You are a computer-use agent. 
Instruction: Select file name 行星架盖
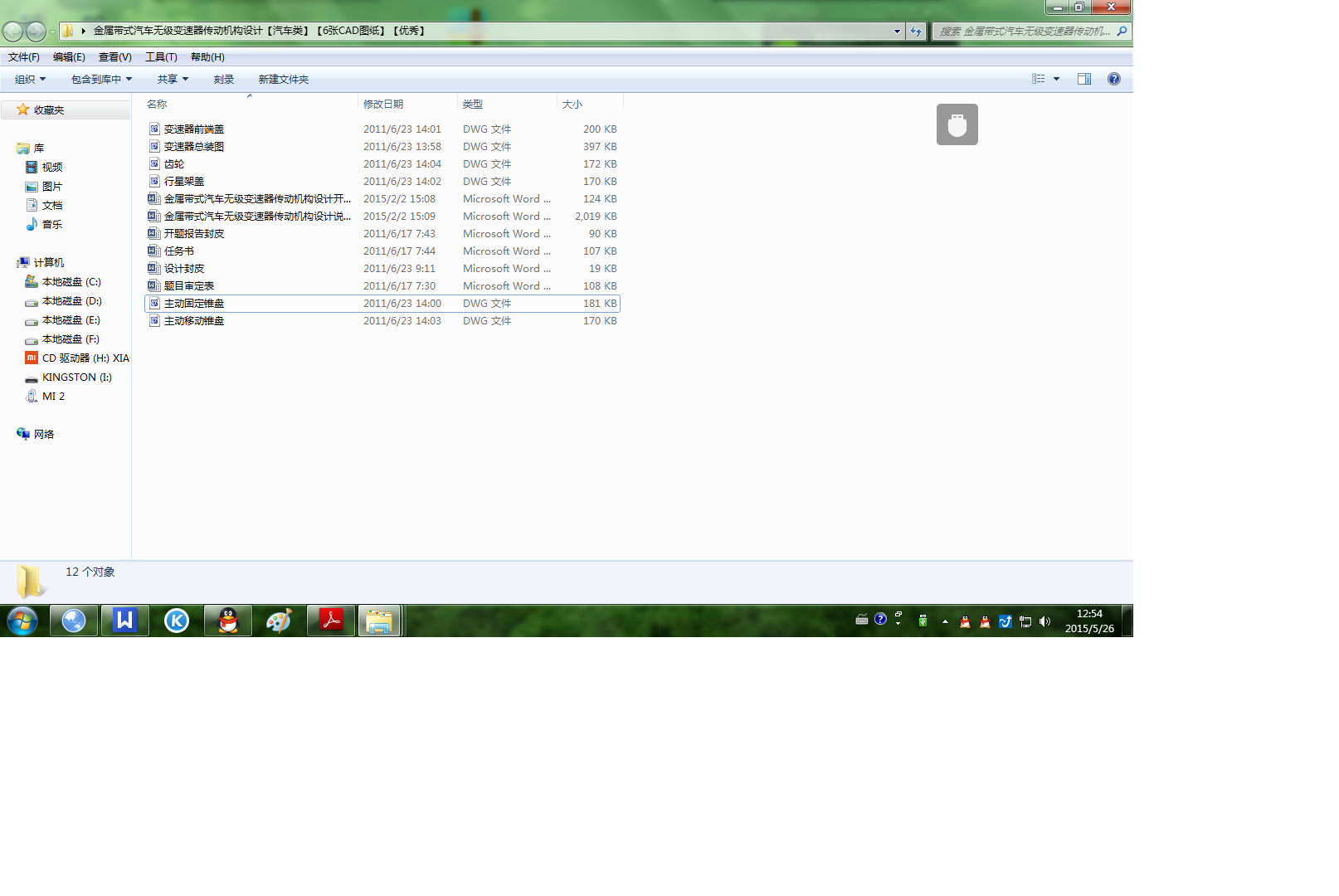tap(184, 181)
